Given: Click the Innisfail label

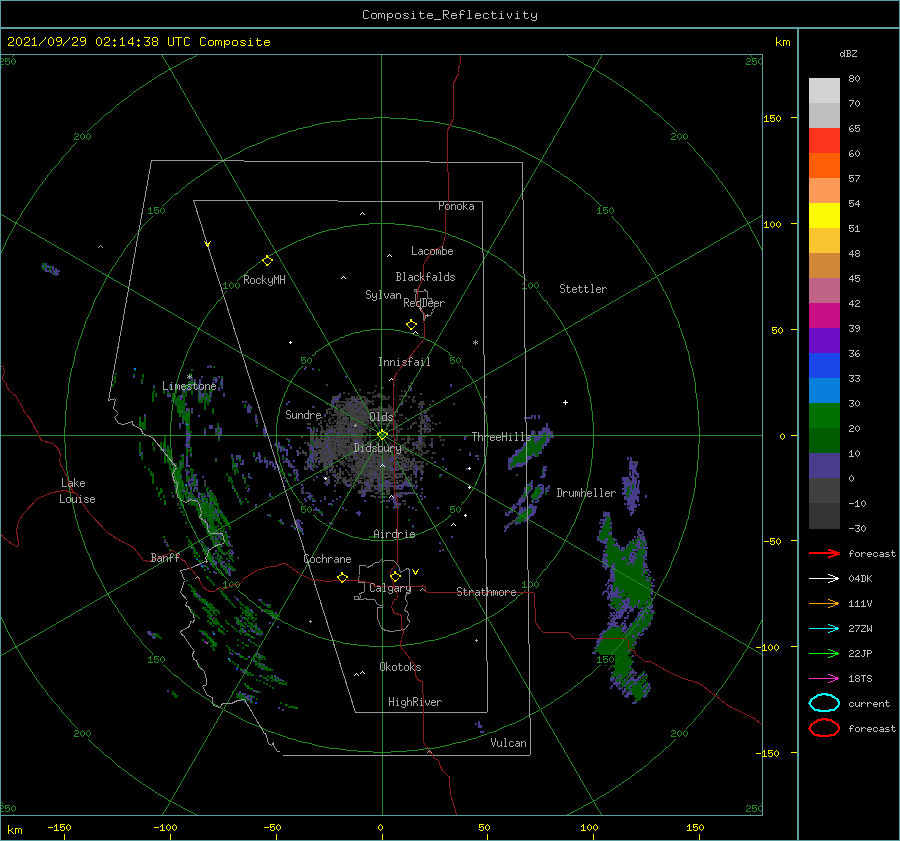Looking at the screenshot, I should 404,362.
